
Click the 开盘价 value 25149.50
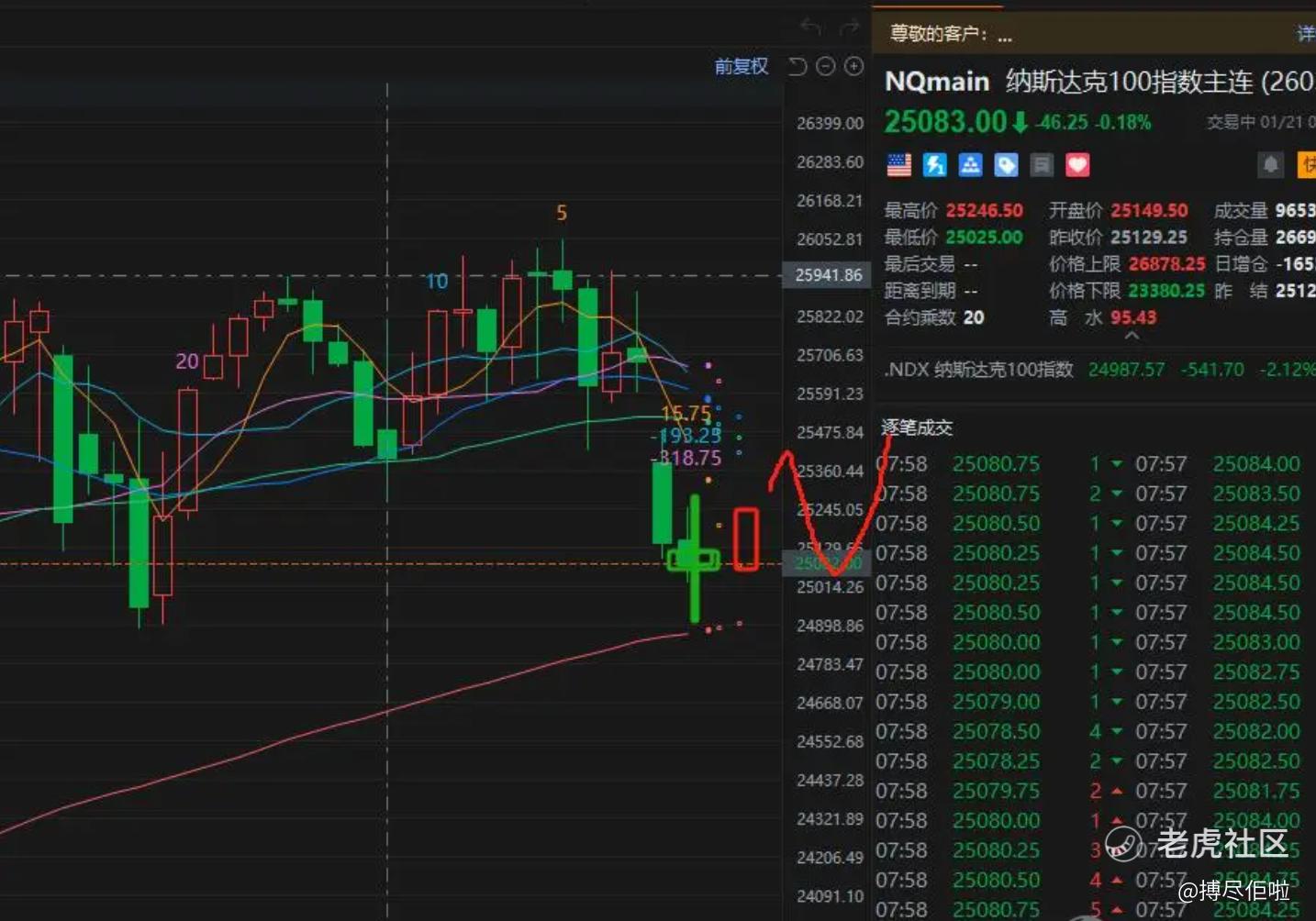tap(1149, 211)
